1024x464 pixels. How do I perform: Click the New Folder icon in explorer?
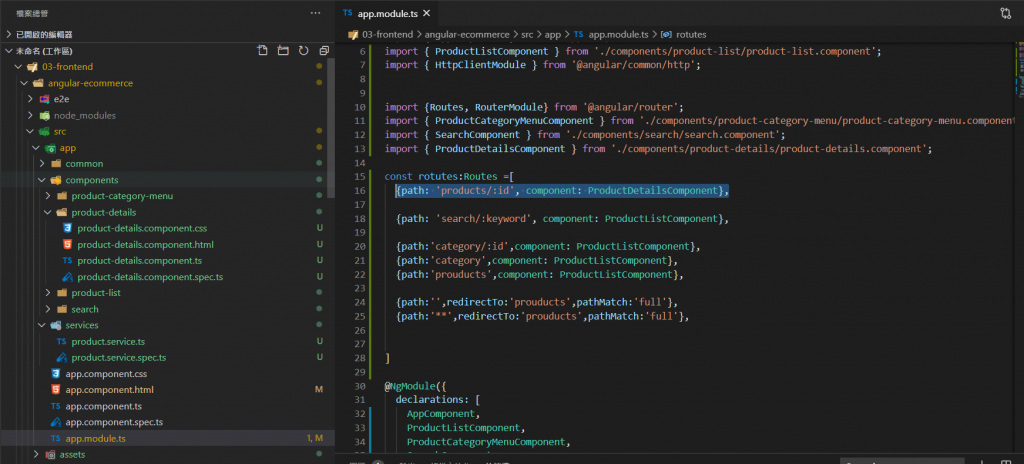[282, 51]
